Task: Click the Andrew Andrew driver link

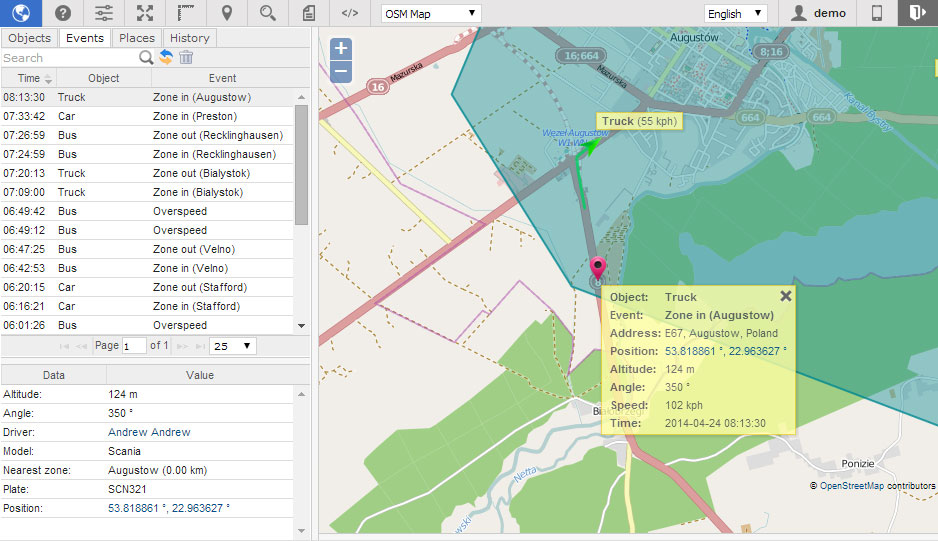Action: (149, 432)
